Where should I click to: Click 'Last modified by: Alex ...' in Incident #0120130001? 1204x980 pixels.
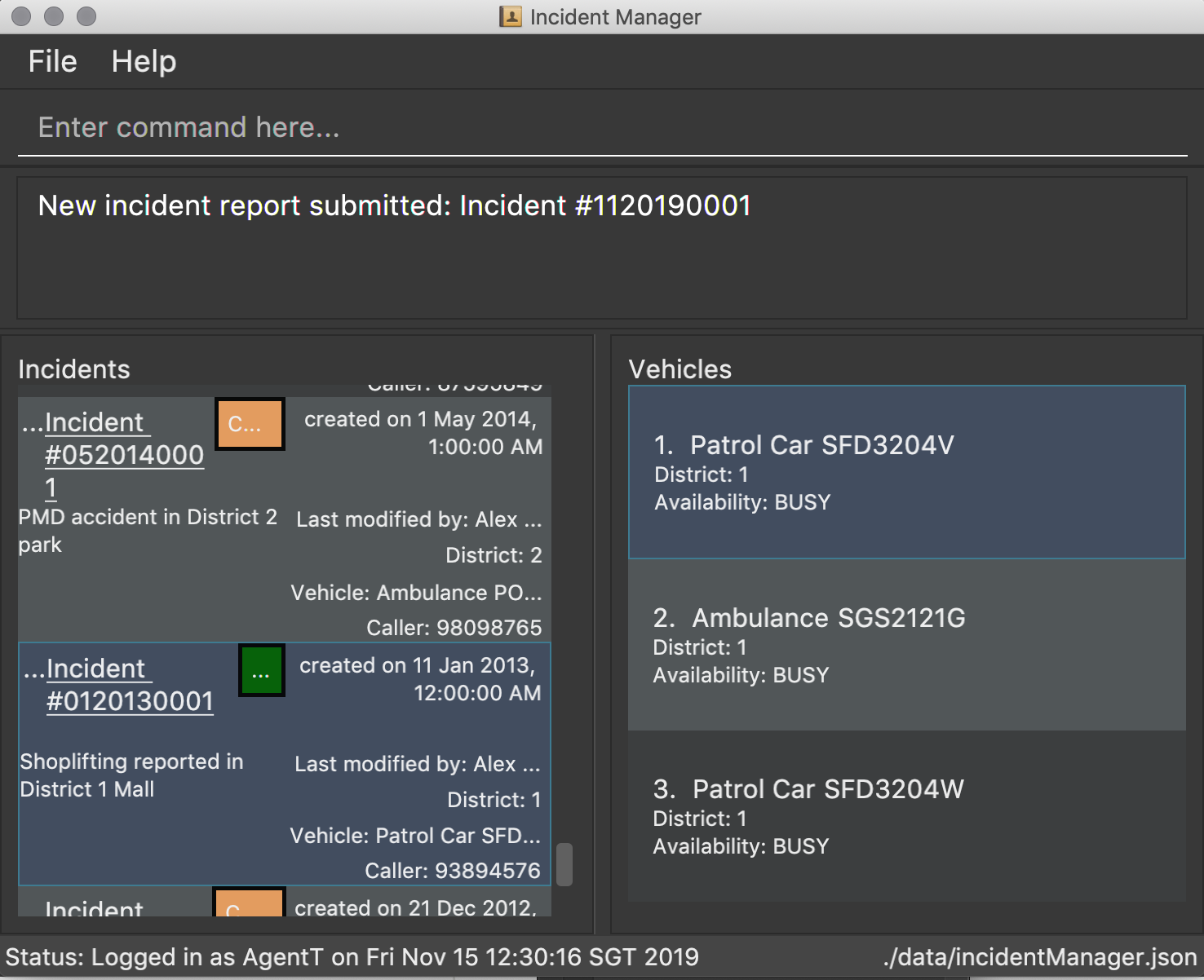pos(418,764)
